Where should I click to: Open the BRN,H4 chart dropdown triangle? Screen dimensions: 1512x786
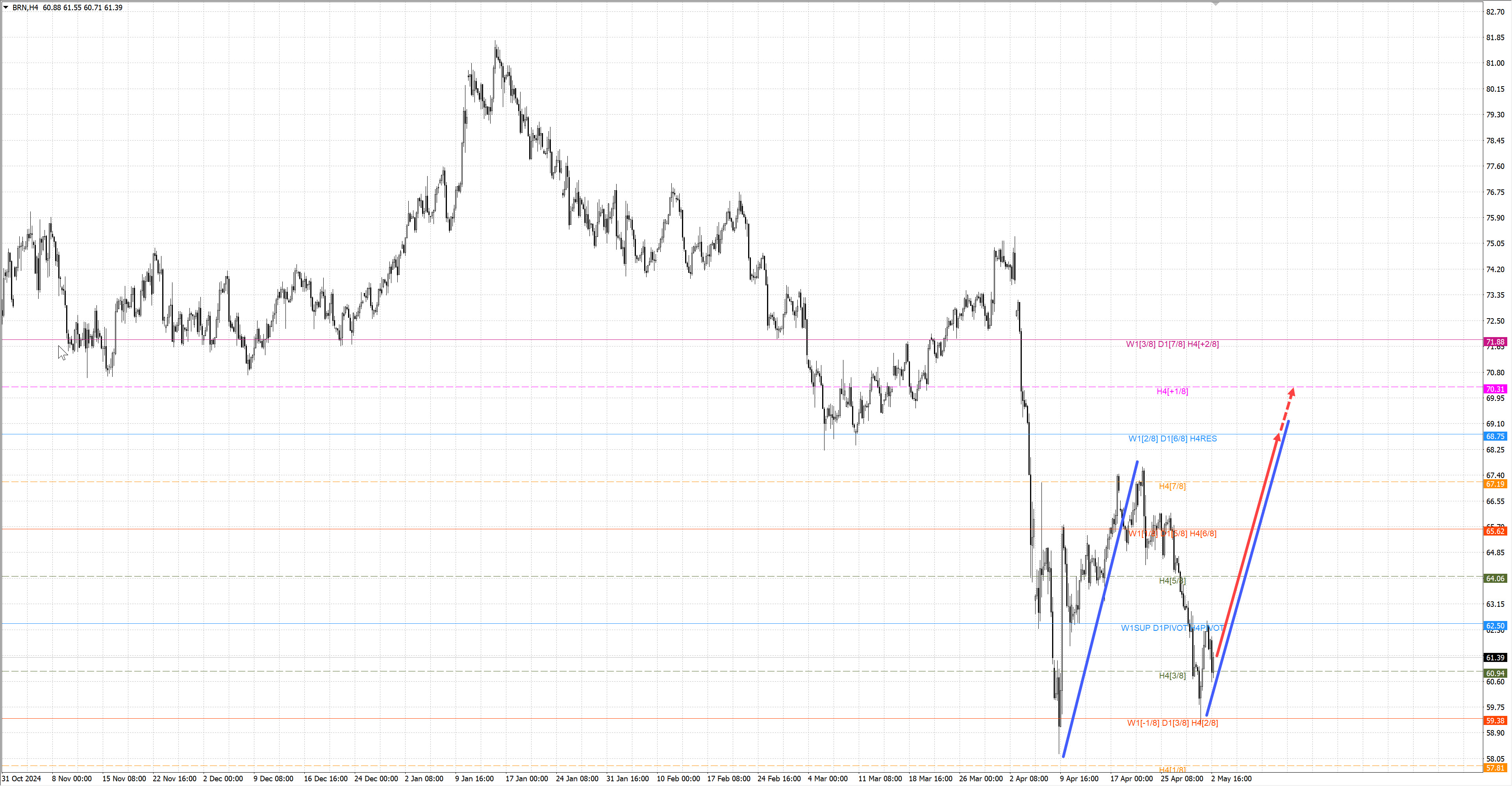tap(6, 7)
